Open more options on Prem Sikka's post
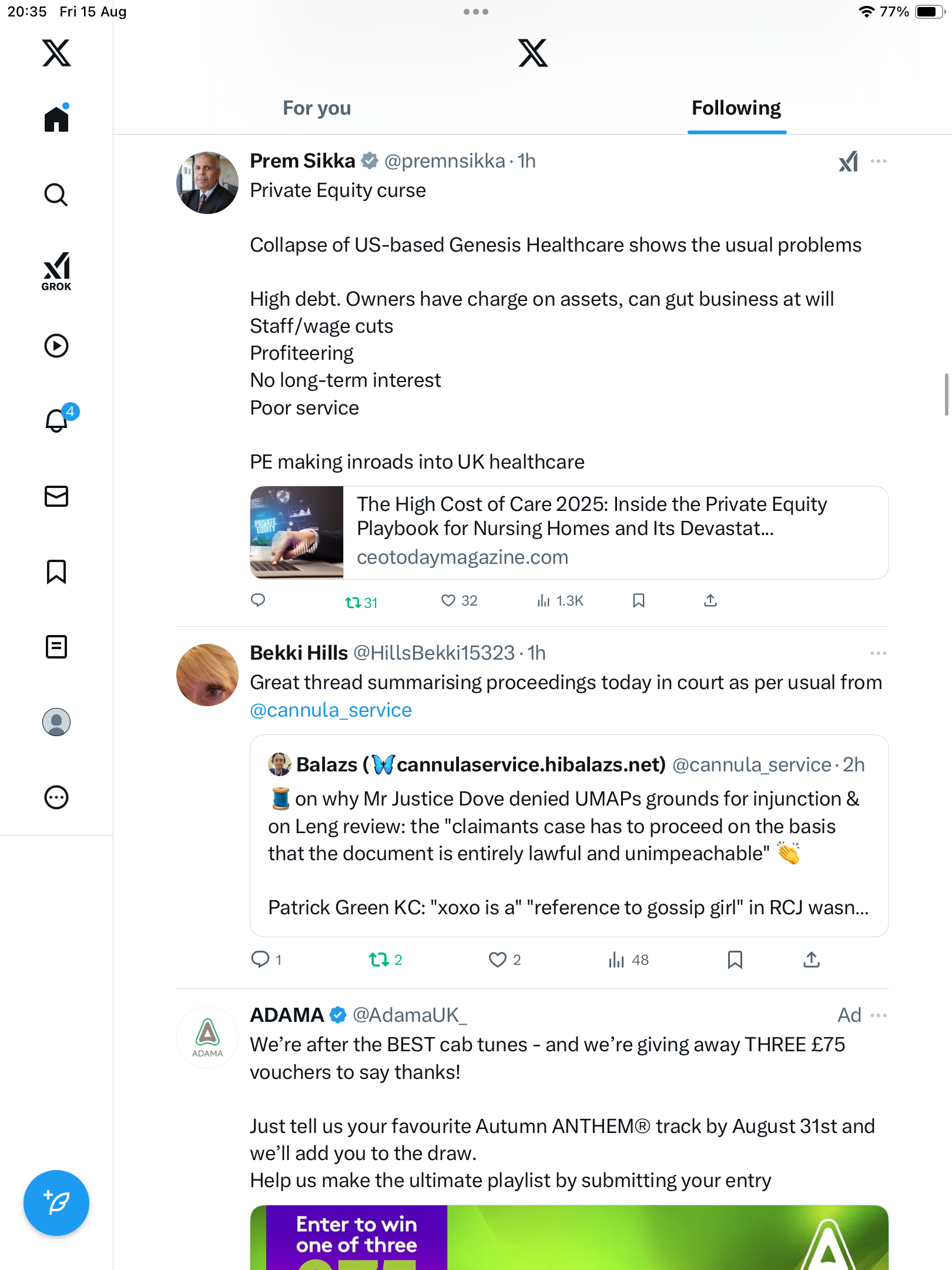This screenshot has width=952, height=1270. [x=879, y=161]
